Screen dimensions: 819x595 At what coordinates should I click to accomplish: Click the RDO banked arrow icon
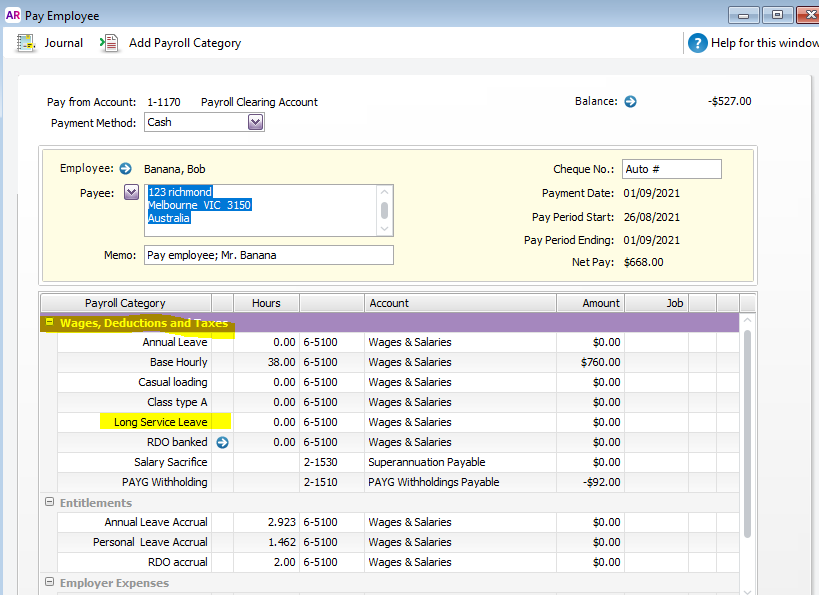click(222, 442)
